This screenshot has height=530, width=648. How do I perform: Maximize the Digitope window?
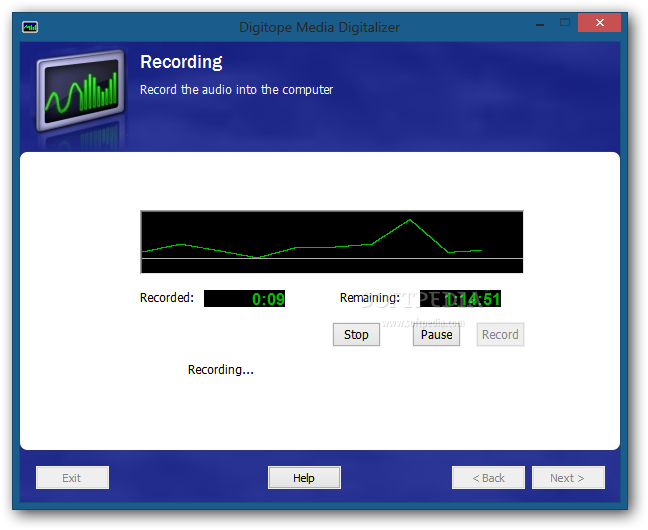[565, 23]
